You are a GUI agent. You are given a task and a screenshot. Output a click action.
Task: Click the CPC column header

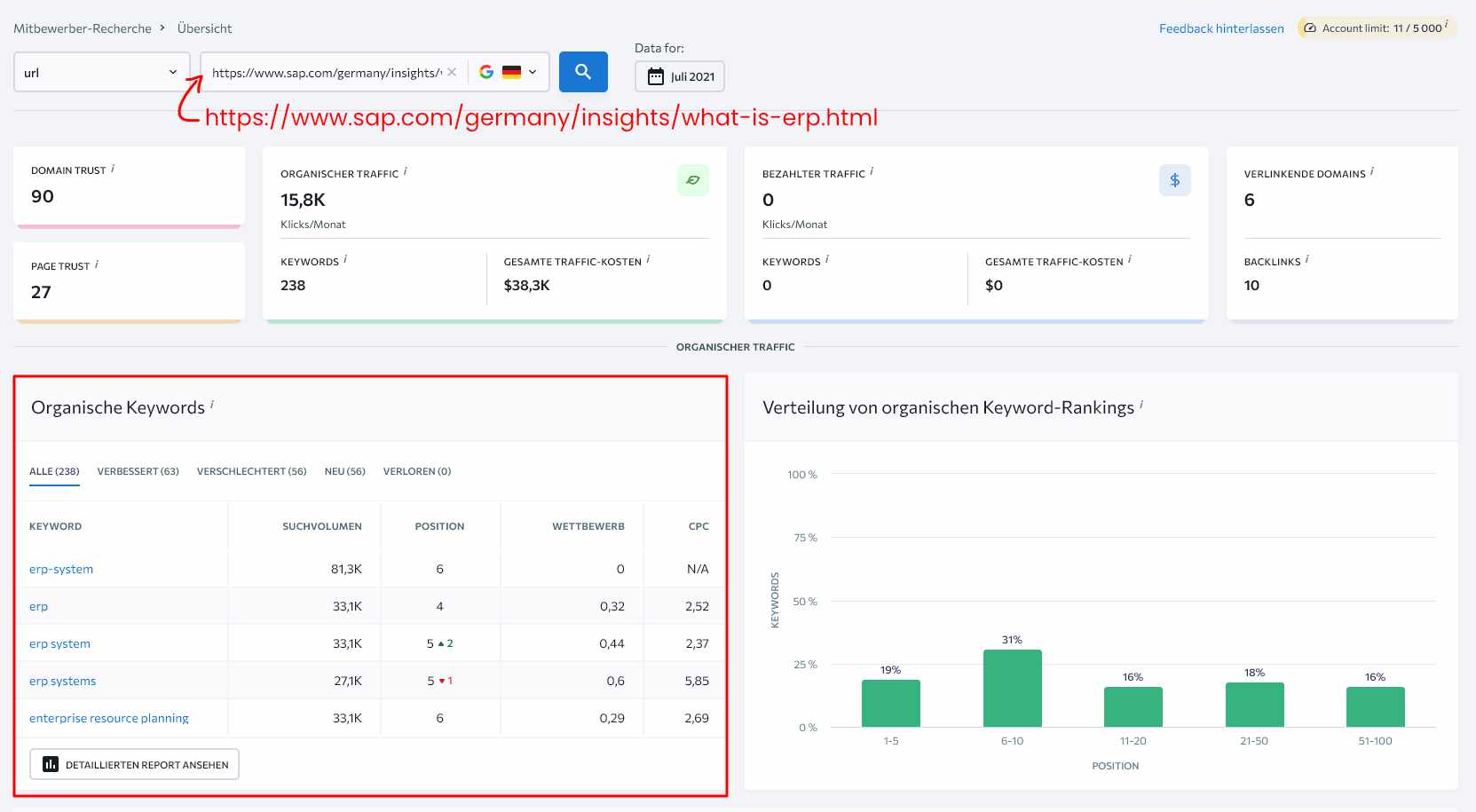tap(699, 526)
